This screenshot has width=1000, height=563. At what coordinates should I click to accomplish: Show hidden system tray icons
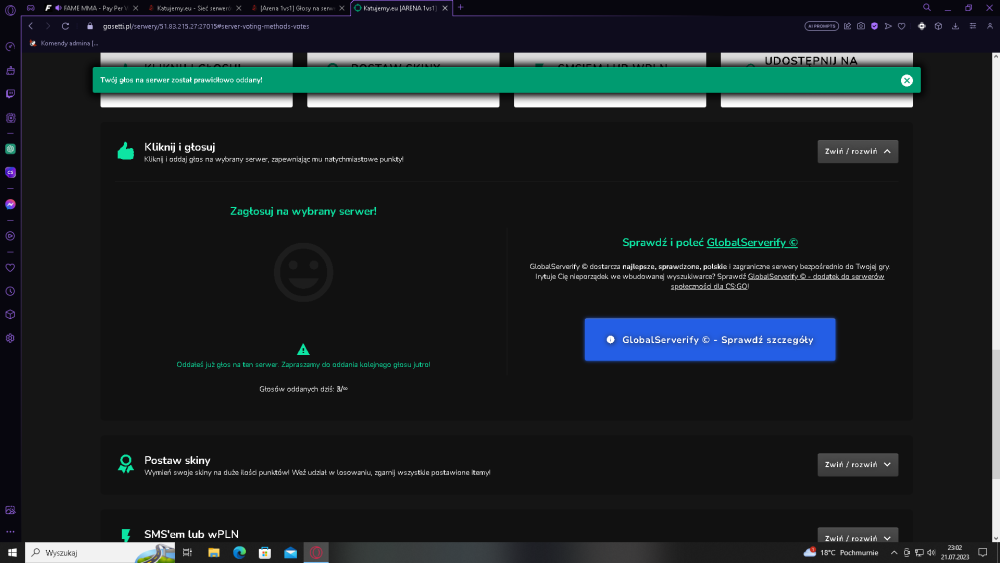click(x=893, y=553)
